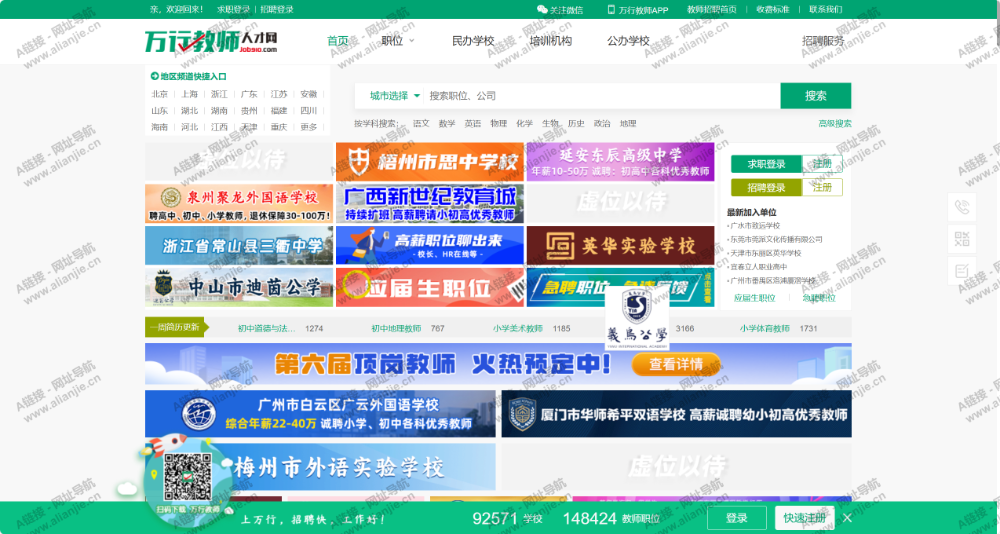Open the 万行教师APP phone icon
The image size is (1000, 534).
[x=611, y=10]
